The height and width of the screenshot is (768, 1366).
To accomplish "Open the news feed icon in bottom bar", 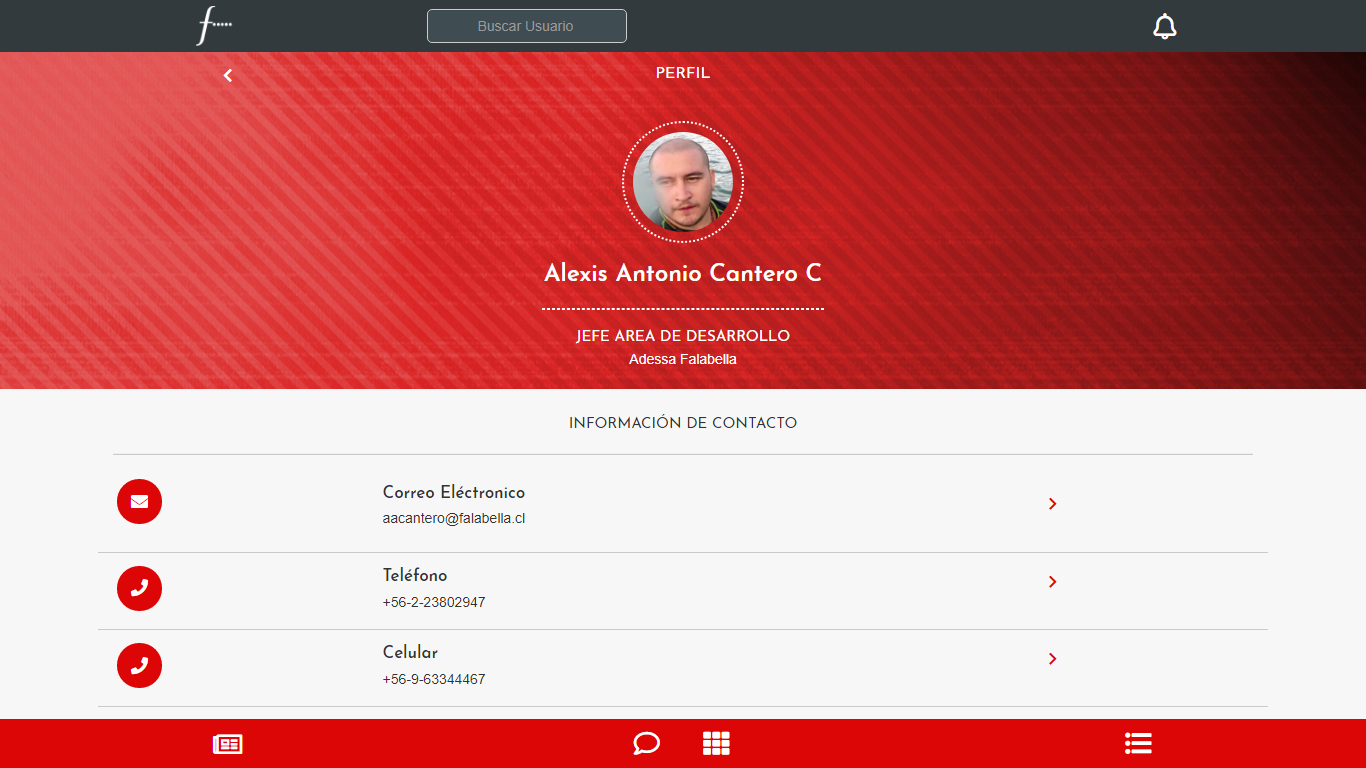I will (x=227, y=744).
